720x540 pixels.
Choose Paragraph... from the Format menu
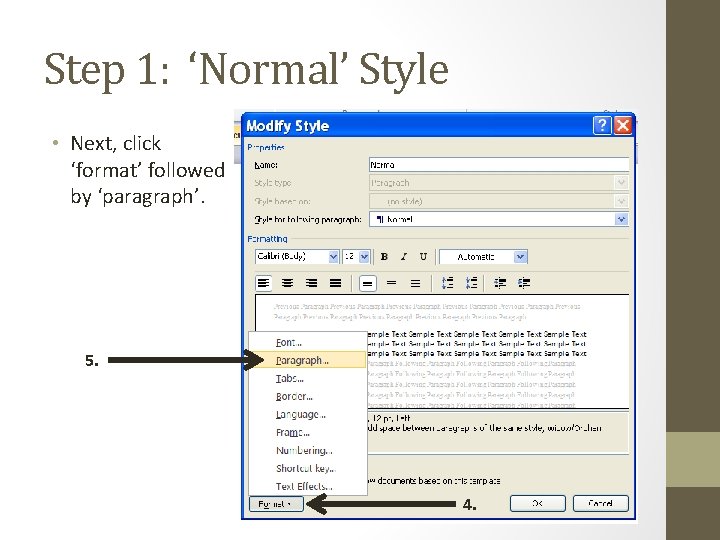click(x=307, y=360)
